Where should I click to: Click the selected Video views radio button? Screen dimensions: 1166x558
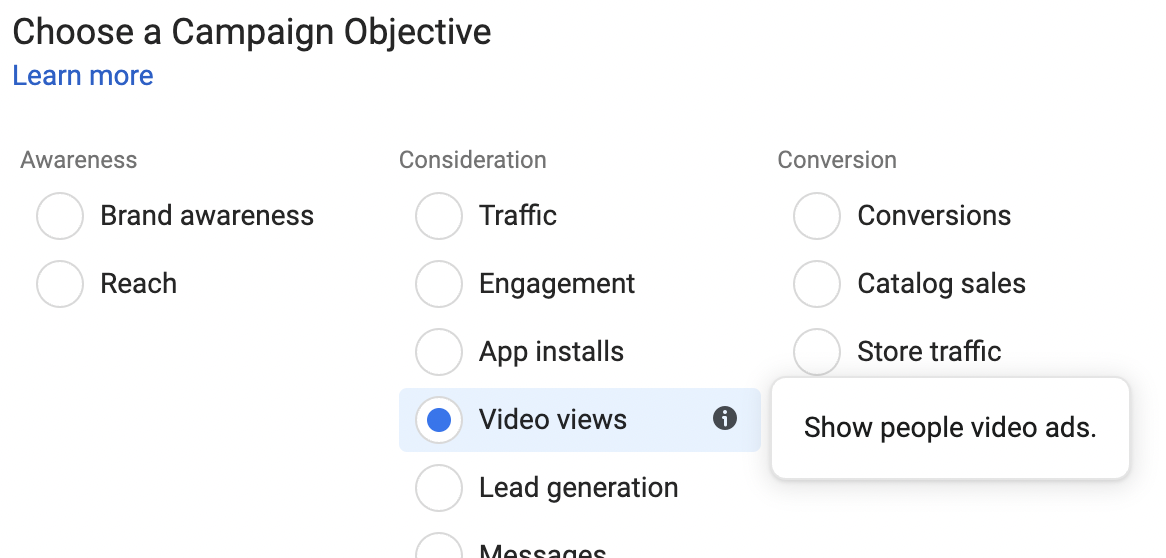pos(439,420)
